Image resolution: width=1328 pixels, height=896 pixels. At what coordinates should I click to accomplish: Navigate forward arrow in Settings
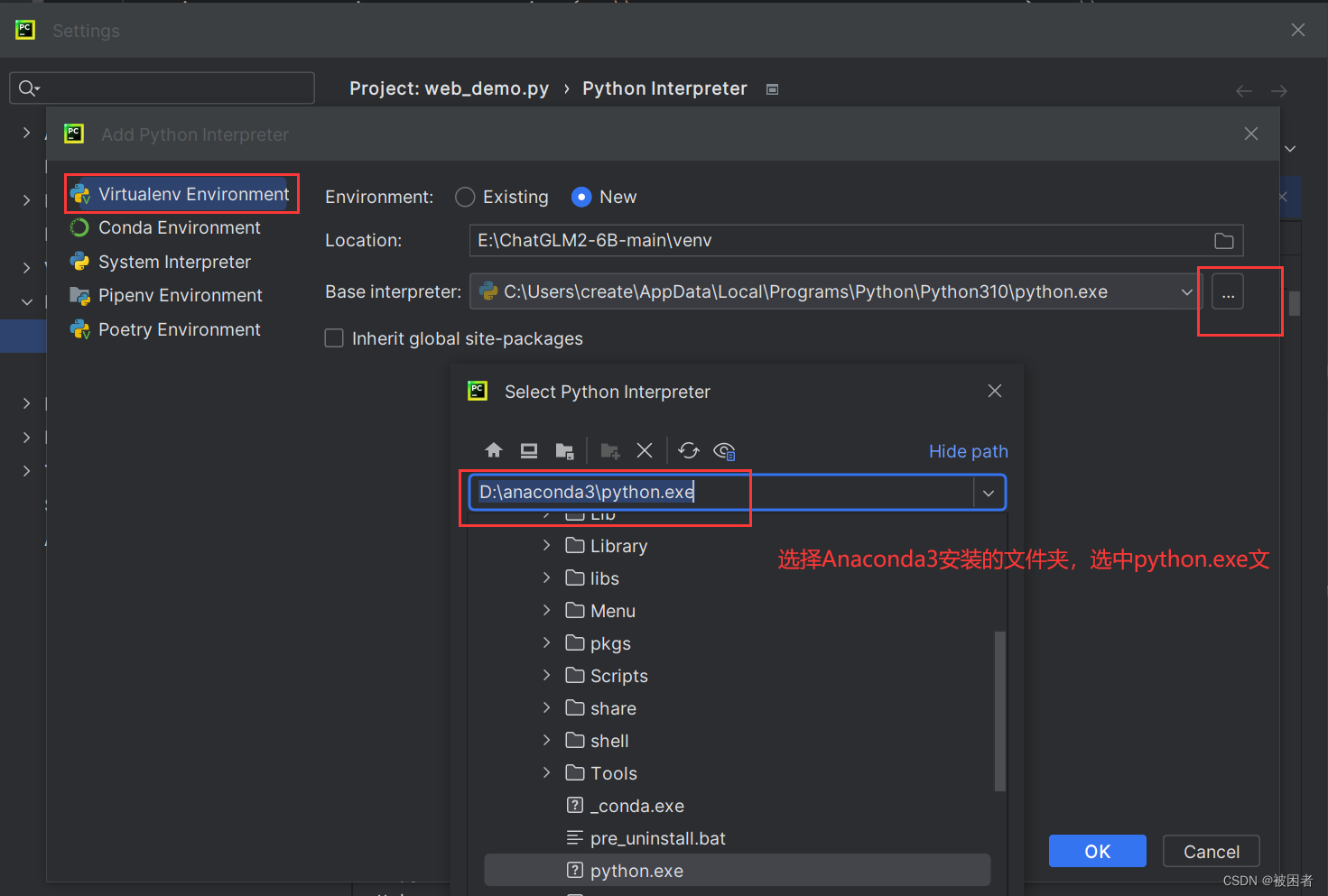(1279, 90)
